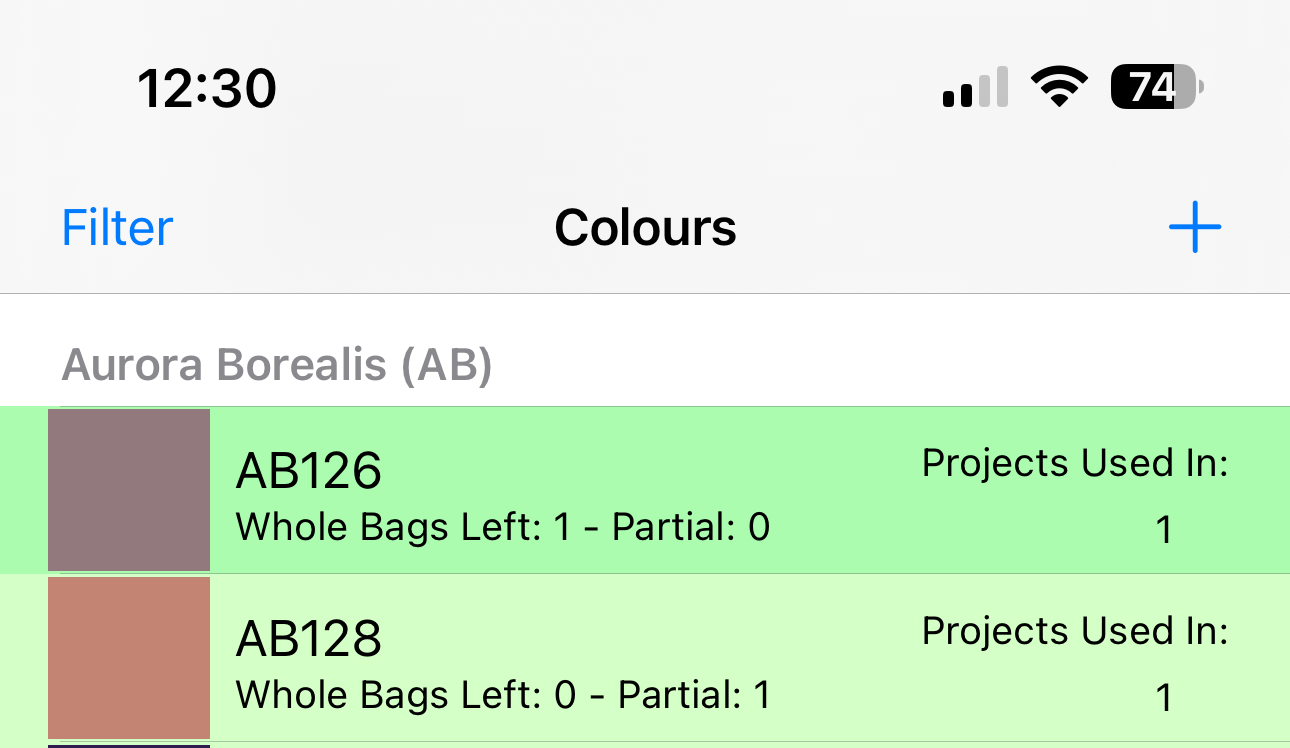1290x748 pixels.
Task: Tap the plus icon to add a colour
Action: pos(1195,228)
